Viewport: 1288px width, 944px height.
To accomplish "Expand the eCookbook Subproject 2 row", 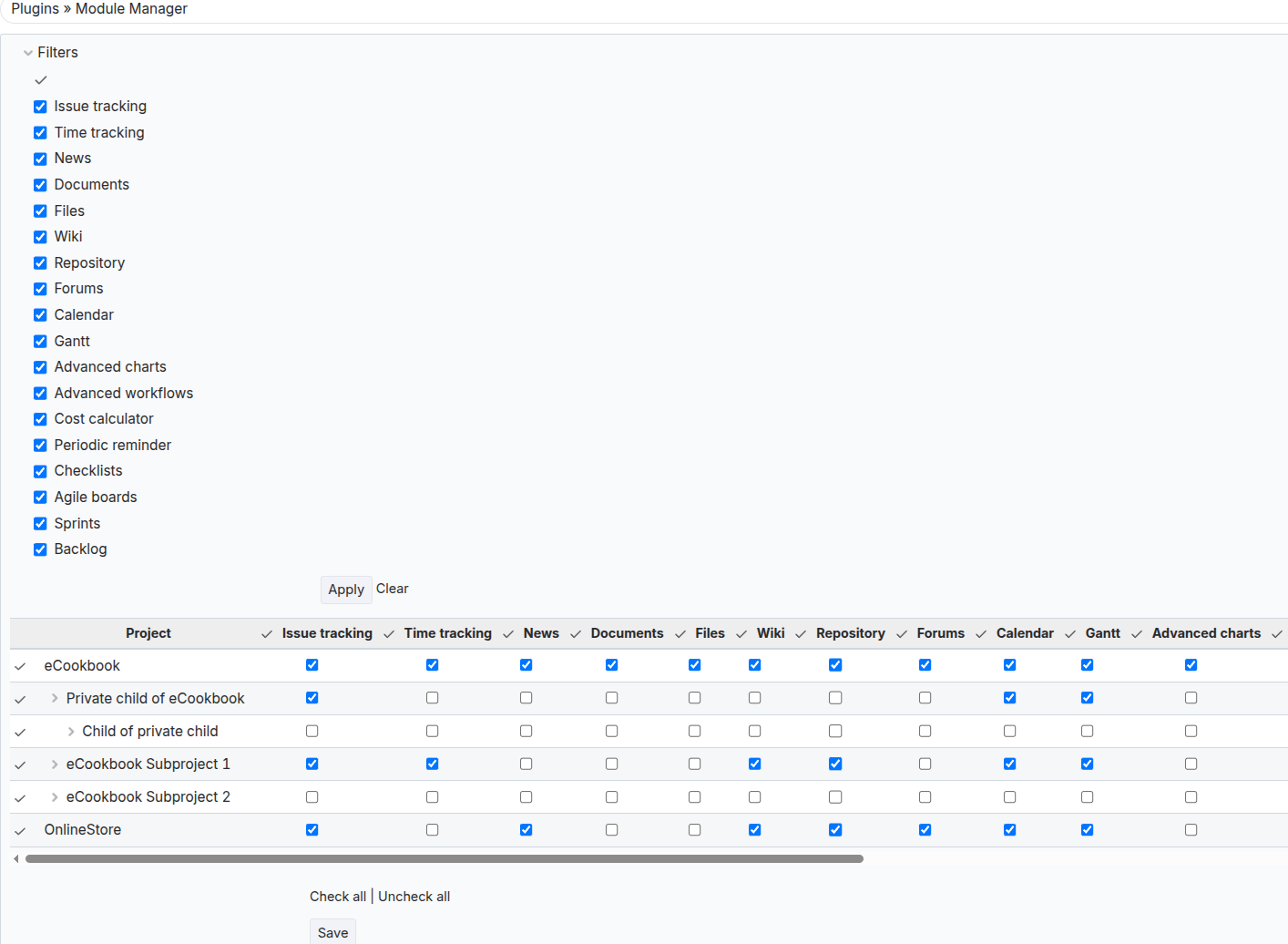I will (x=55, y=797).
